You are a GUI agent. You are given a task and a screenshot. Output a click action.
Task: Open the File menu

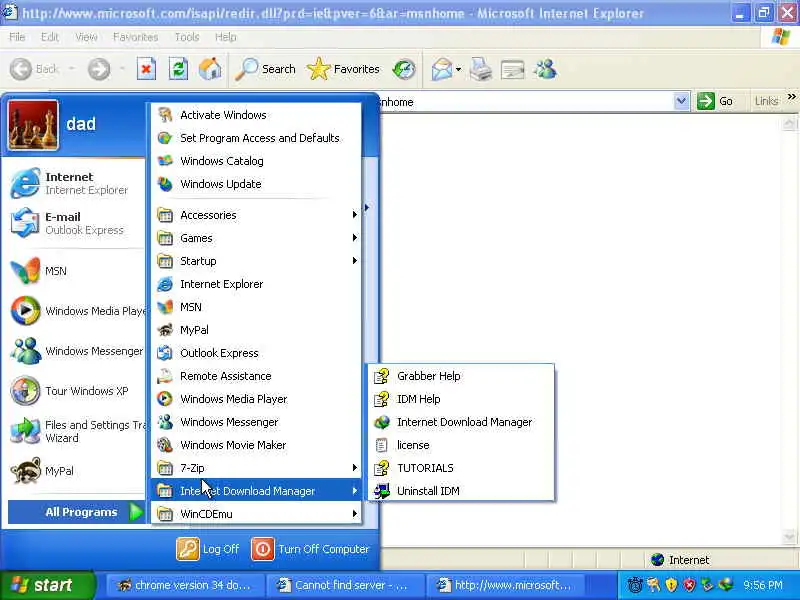coord(17,37)
